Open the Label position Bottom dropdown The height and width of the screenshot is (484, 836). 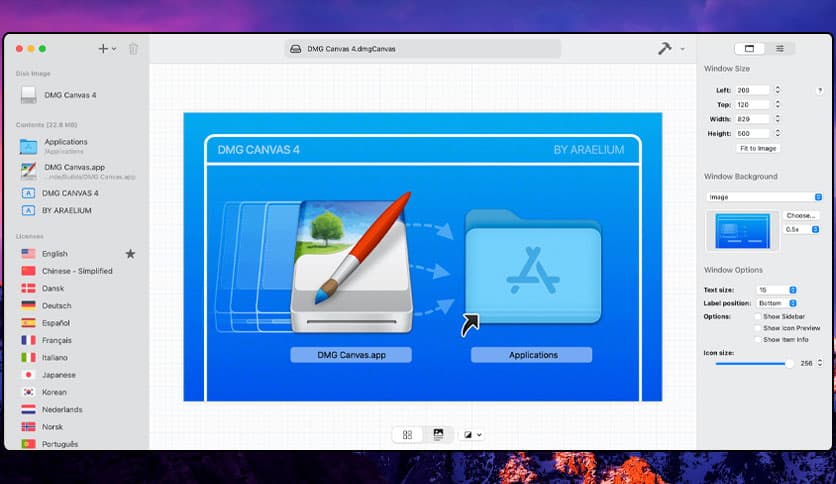[777, 303]
